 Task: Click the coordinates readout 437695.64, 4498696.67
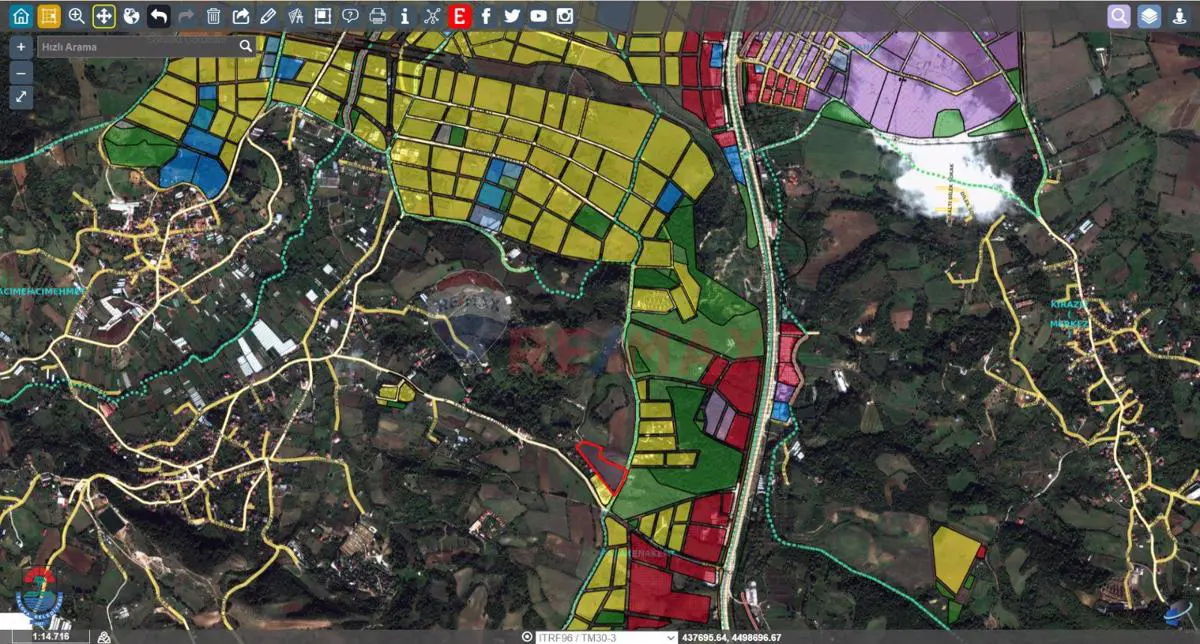point(731,637)
